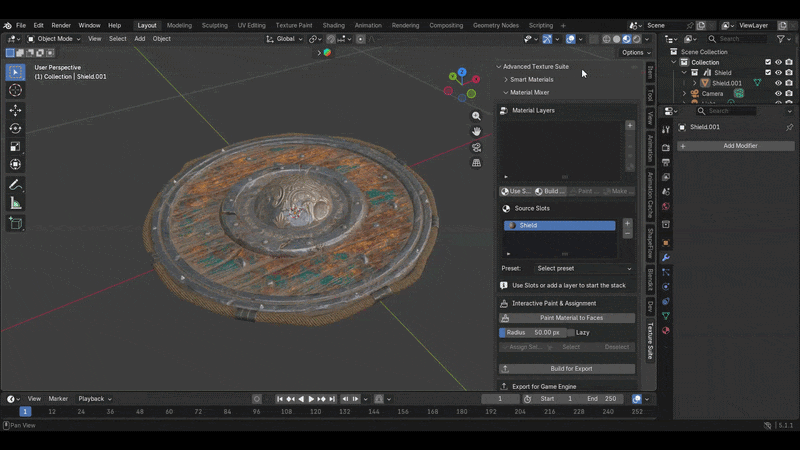The image size is (800, 450).
Task: Add a new Material Layer with plus
Action: click(630, 126)
